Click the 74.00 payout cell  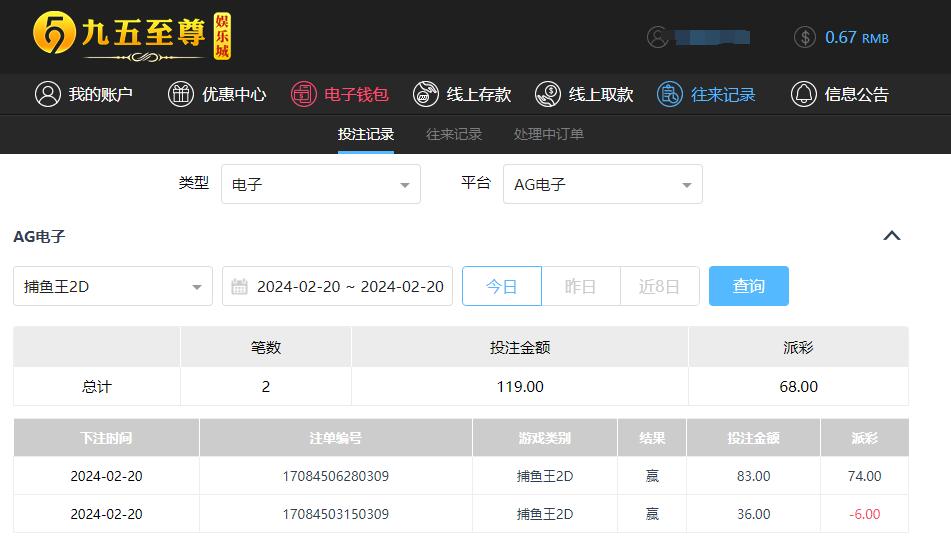coord(864,476)
